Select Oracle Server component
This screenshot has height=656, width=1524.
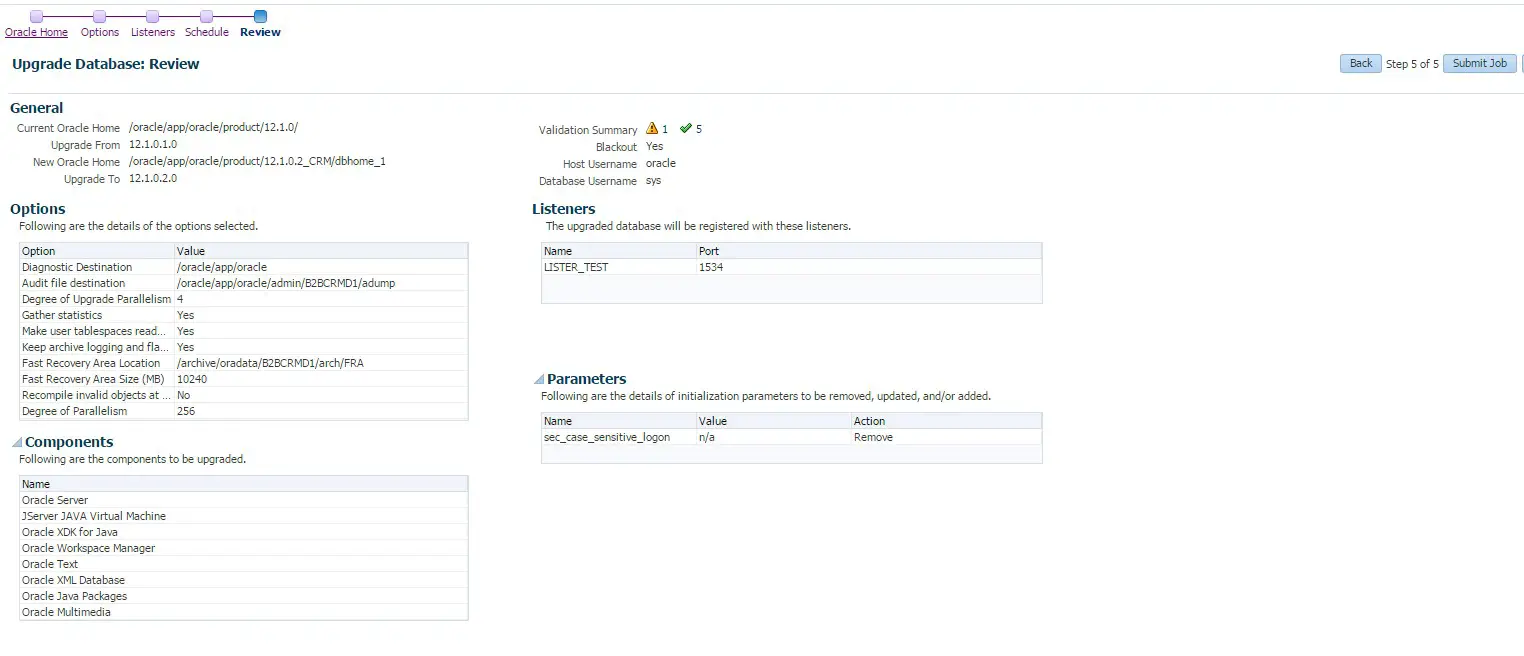tap(243, 500)
